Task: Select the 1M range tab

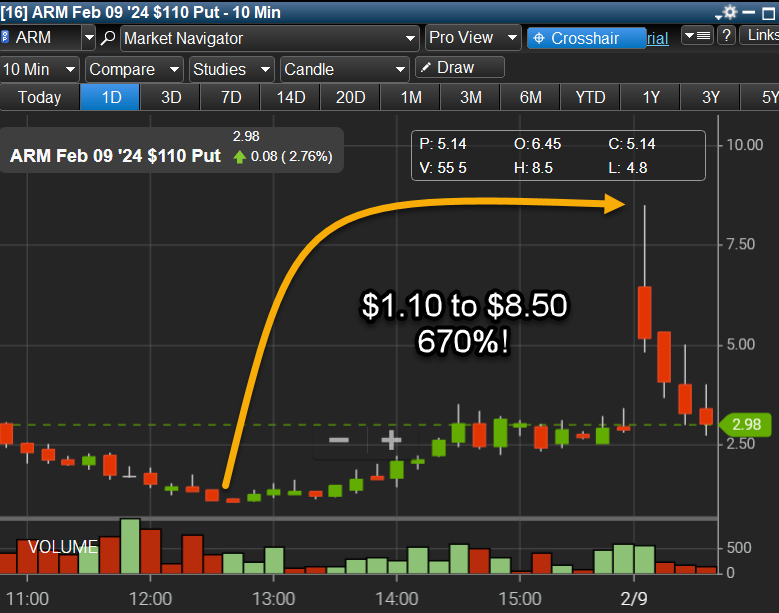Action: click(411, 97)
